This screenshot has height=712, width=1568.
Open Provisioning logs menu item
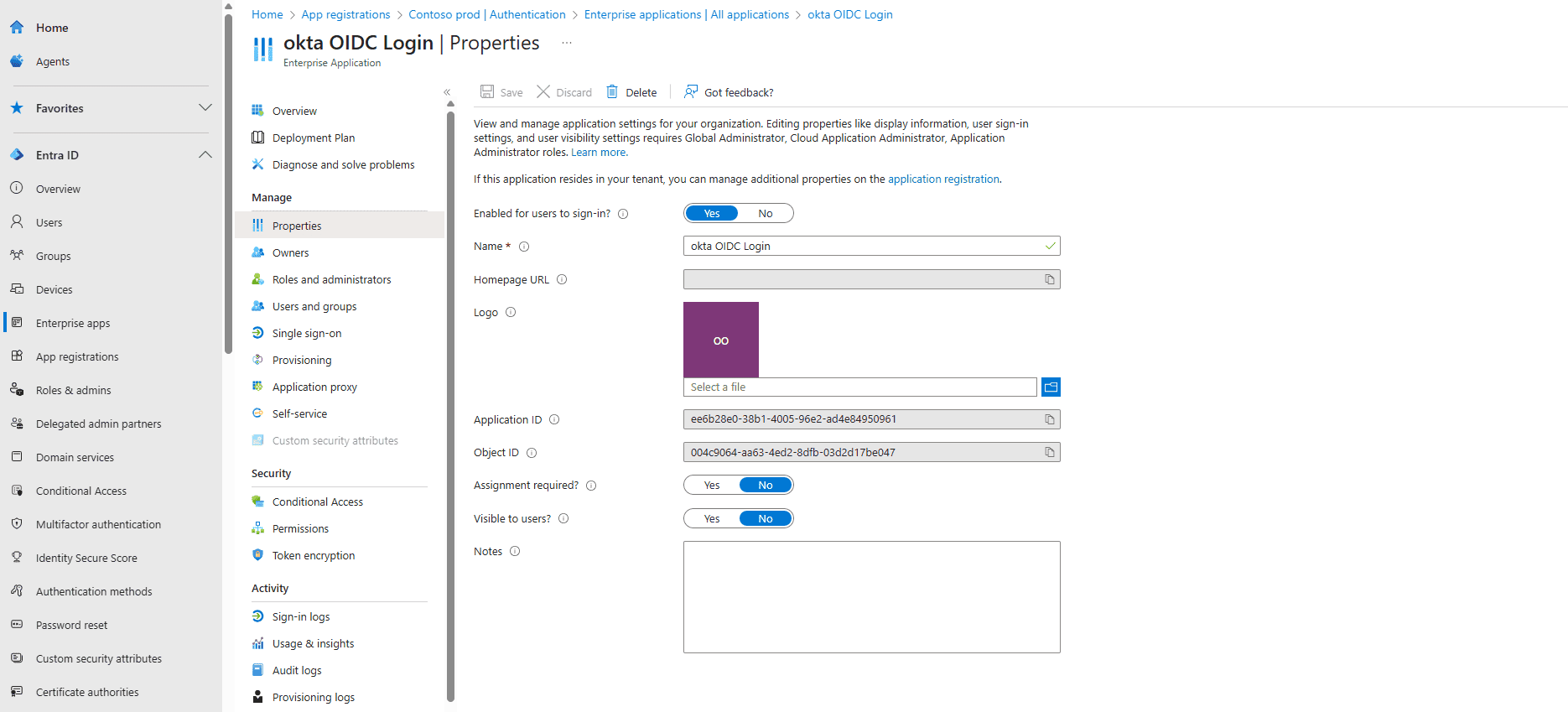(x=340, y=697)
